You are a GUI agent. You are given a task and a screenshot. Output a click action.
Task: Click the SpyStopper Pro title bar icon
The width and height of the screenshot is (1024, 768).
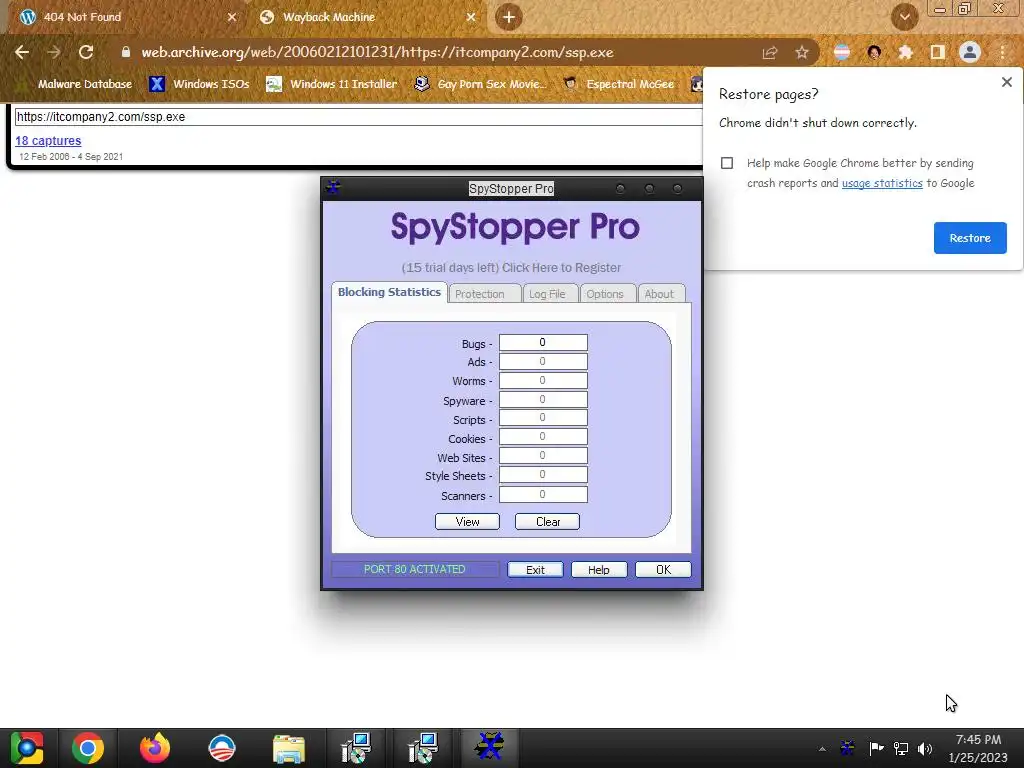(x=334, y=187)
